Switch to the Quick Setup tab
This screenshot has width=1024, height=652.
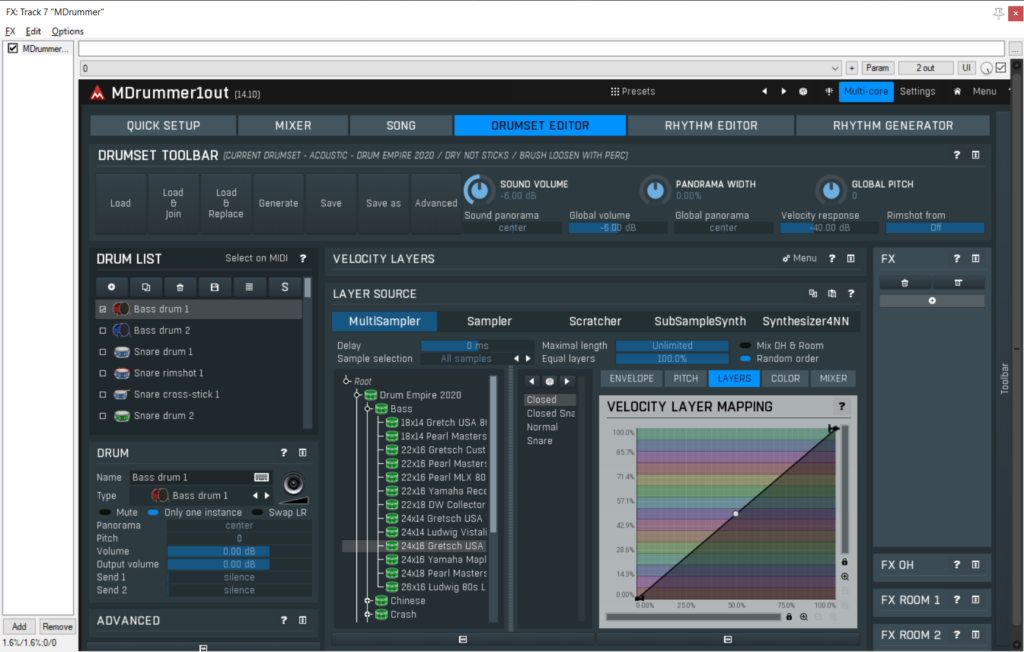click(163, 125)
